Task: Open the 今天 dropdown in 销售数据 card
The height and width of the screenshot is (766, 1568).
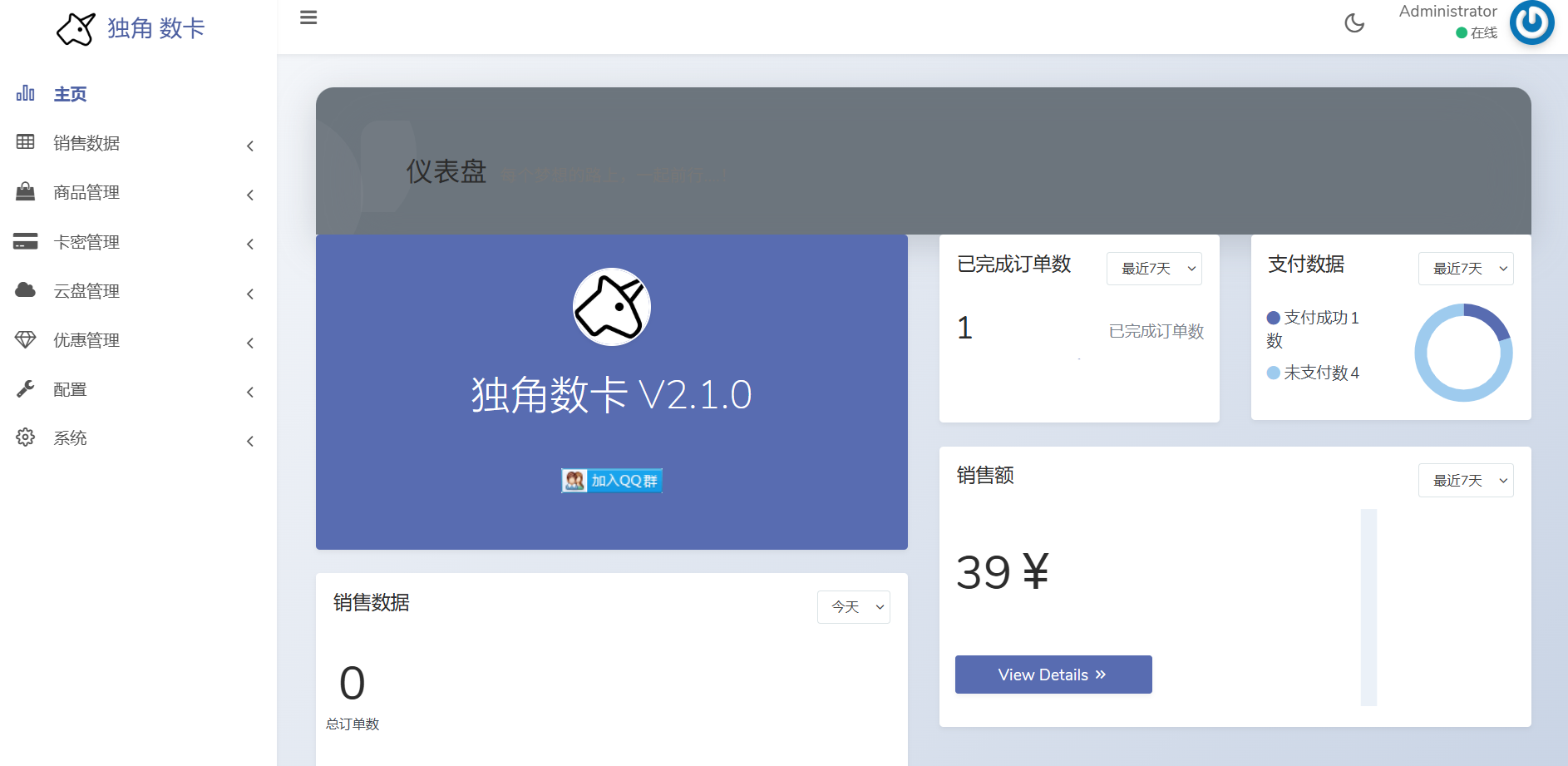Action: point(853,607)
